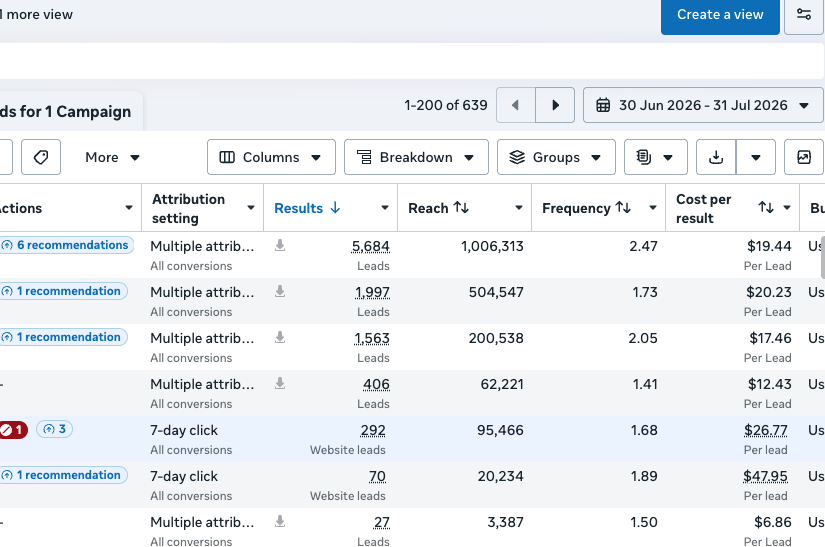Screen dimensions: 825x547
Task: Go to next page of results
Action: tap(555, 105)
